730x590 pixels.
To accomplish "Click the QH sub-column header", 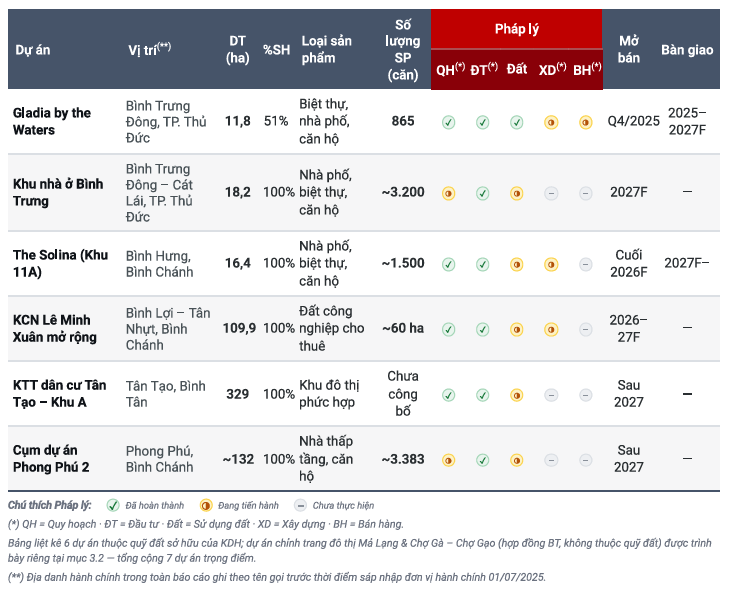I will tap(450, 69).
